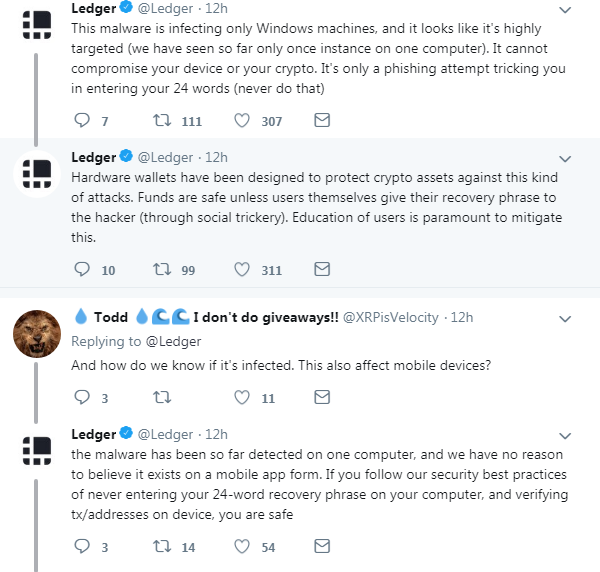Send the Windows malware tweet by direct message
Image resolution: width=600 pixels, height=572 pixels.
coord(322,120)
